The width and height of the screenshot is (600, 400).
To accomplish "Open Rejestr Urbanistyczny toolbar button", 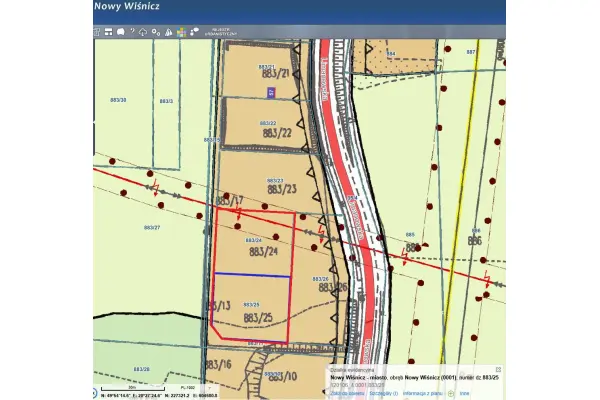I will [221, 32].
